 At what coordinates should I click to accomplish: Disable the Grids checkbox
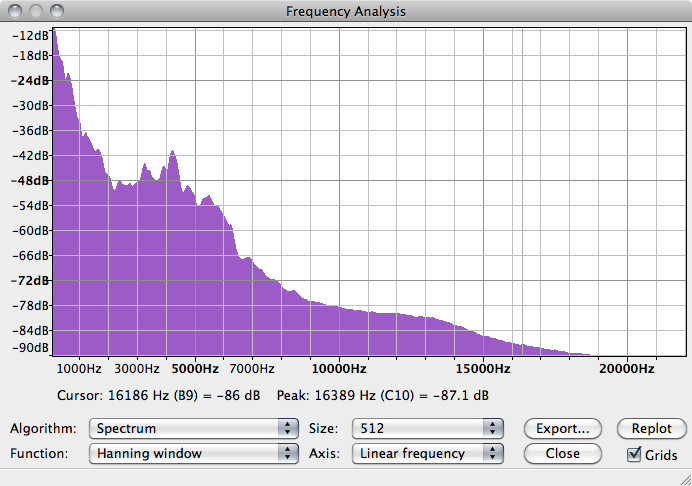(x=634, y=454)
